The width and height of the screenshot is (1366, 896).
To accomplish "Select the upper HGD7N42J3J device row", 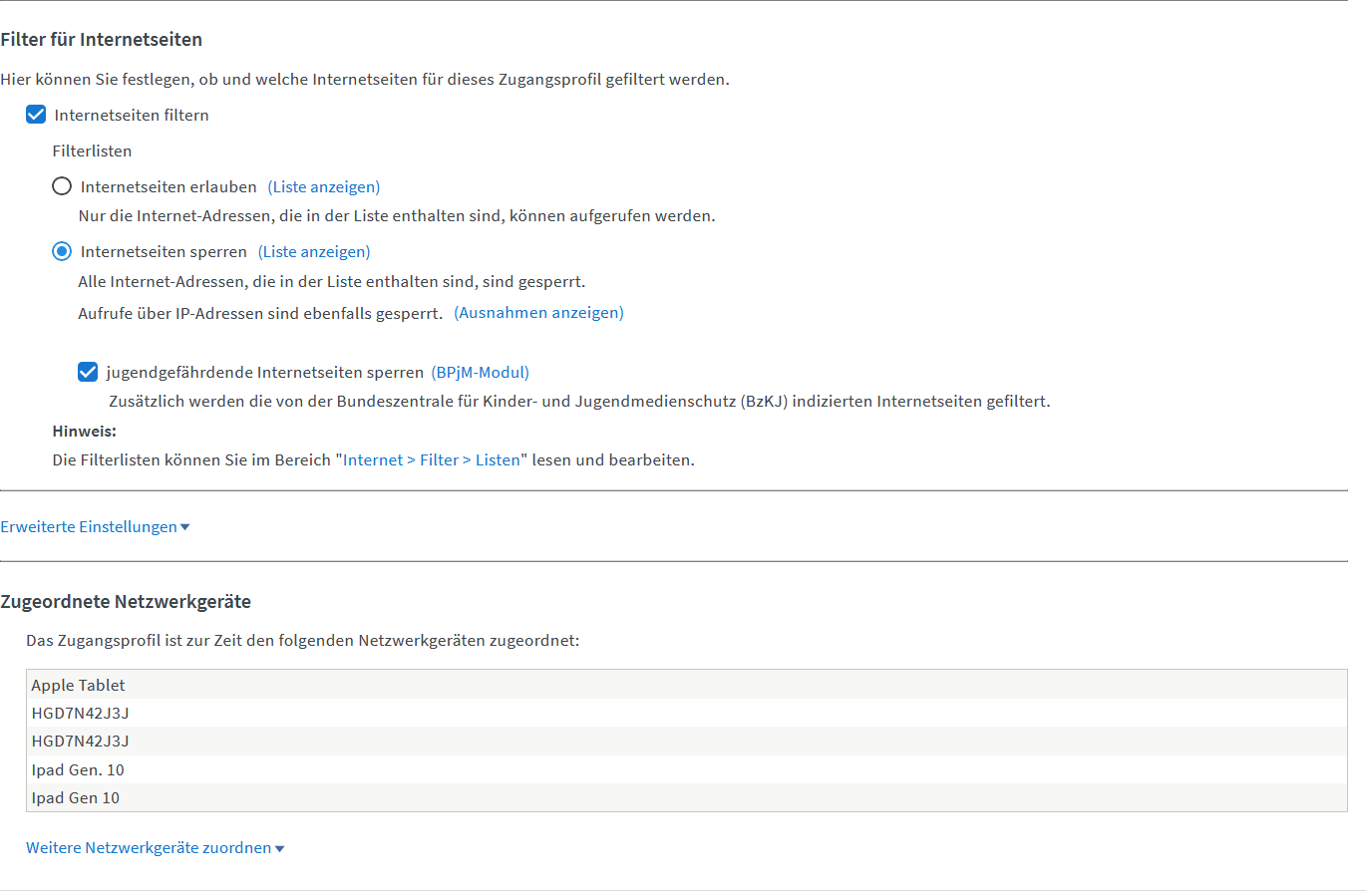I will tap(80, 714).
